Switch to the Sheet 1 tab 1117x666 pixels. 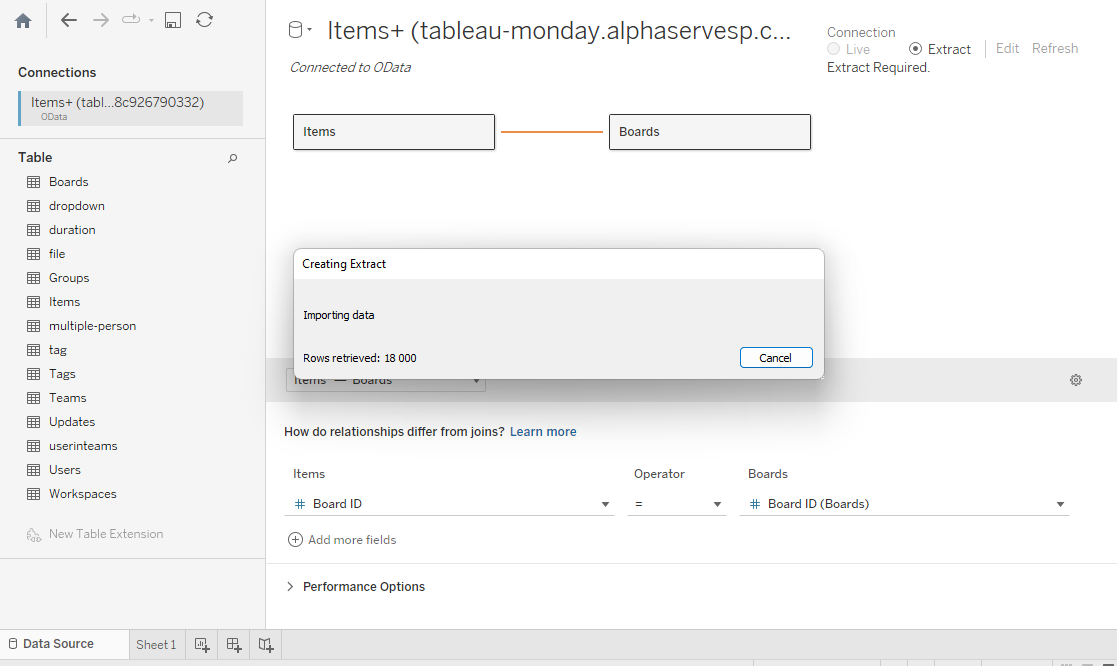(156, 645)
